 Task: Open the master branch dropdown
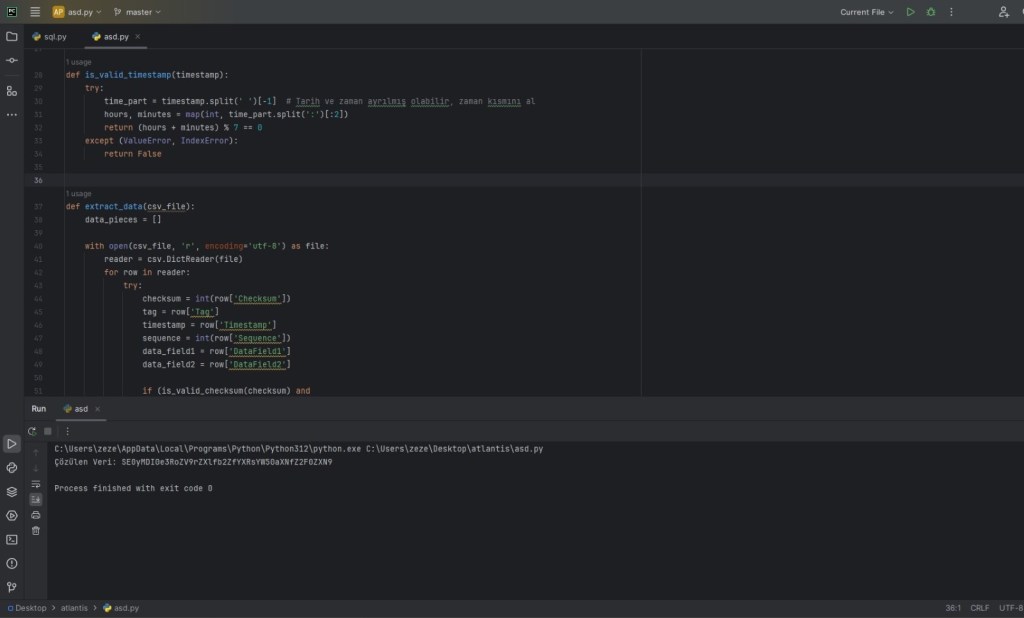coord(137,12)
